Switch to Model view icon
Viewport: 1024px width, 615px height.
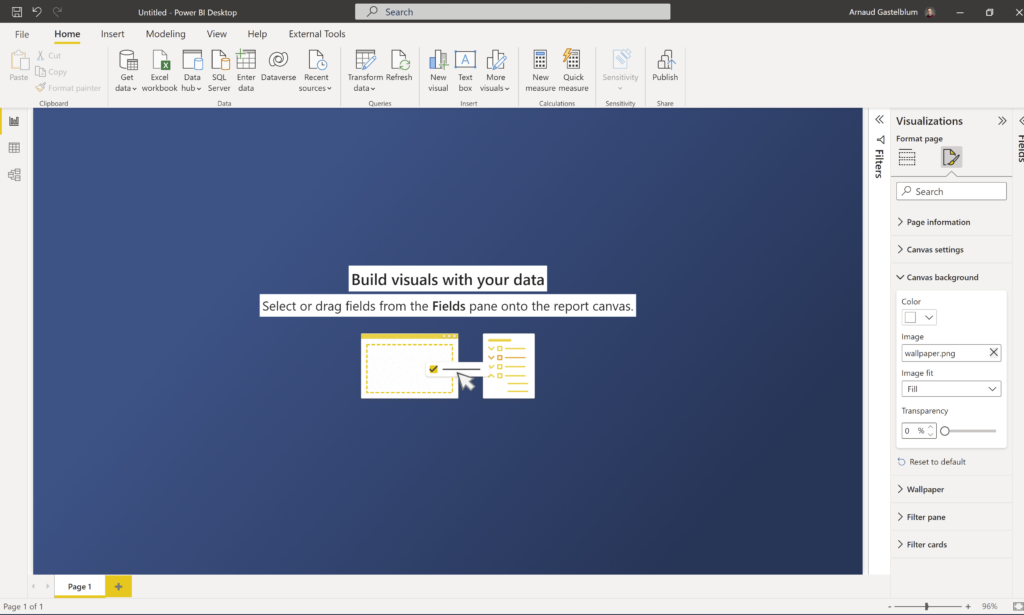point(14,175)
